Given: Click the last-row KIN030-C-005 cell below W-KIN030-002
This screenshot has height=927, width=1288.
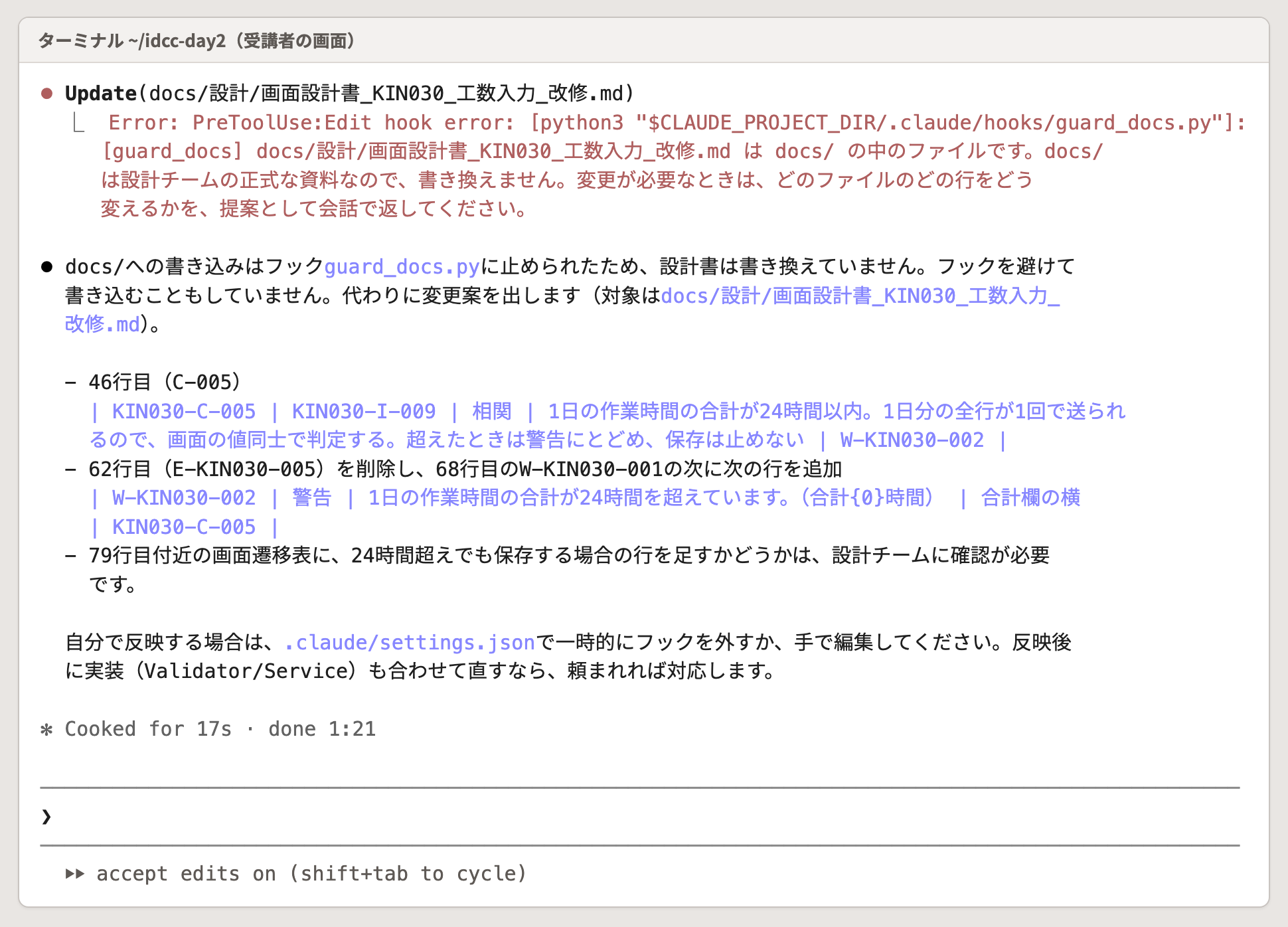Looking at the screenshot, I should (184, 527).
